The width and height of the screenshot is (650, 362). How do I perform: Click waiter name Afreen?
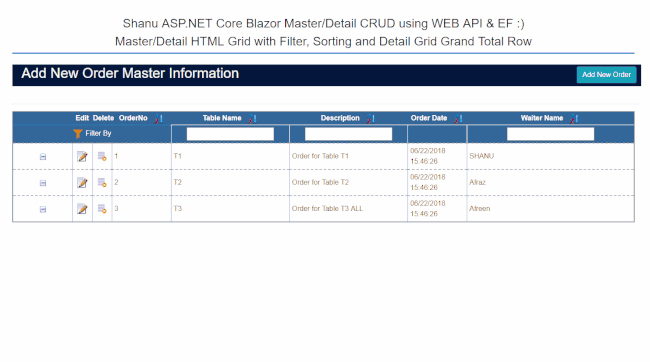[x=479, y=208]
